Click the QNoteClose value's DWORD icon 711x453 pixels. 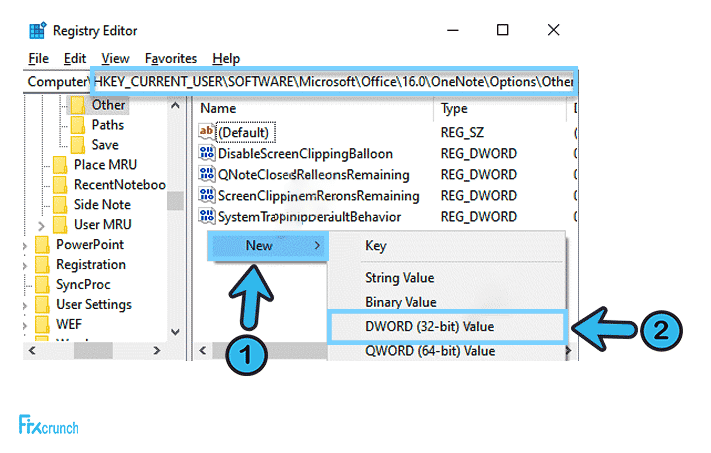click(207, 174)
